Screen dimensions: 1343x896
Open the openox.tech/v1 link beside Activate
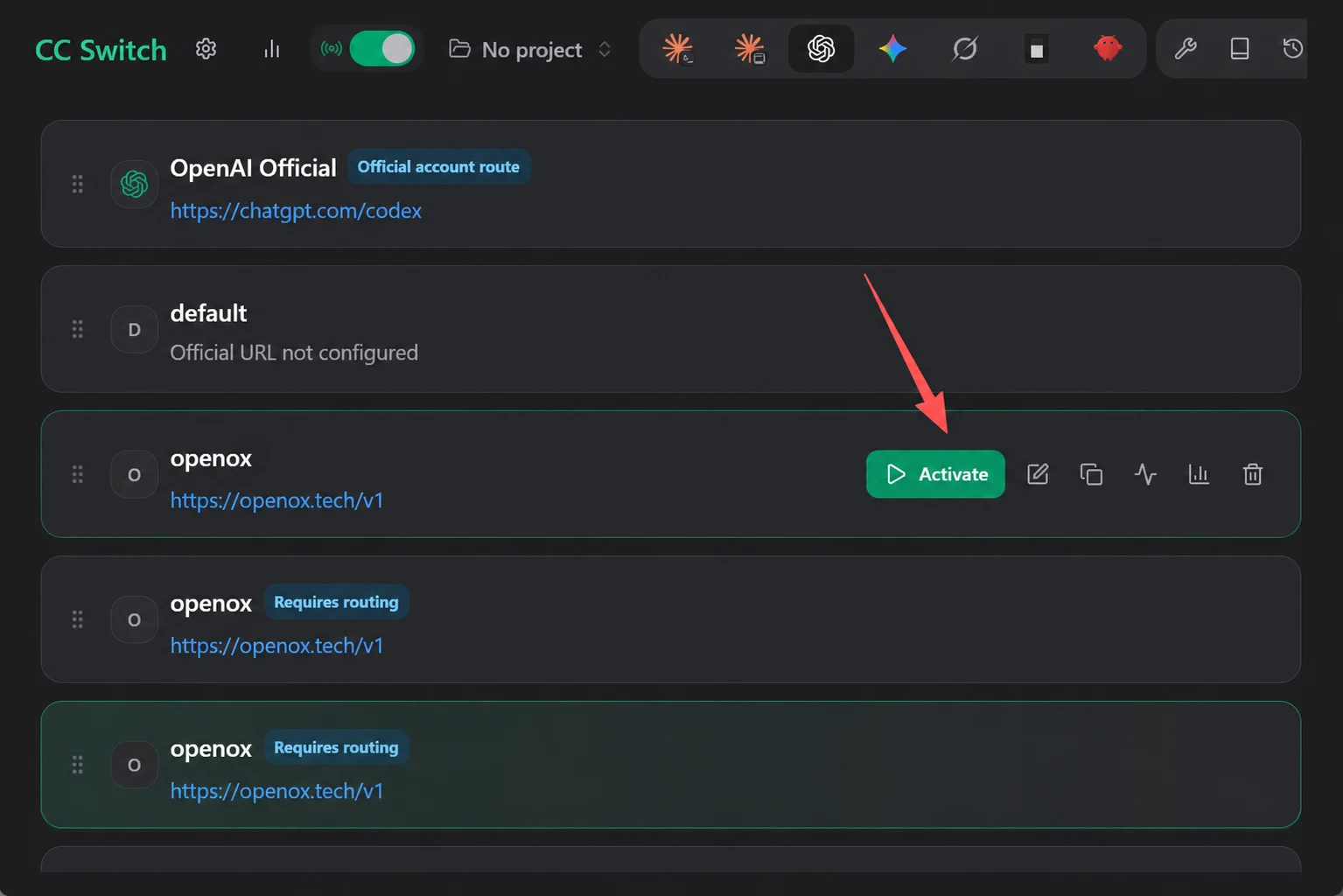[x=276, y=500]
